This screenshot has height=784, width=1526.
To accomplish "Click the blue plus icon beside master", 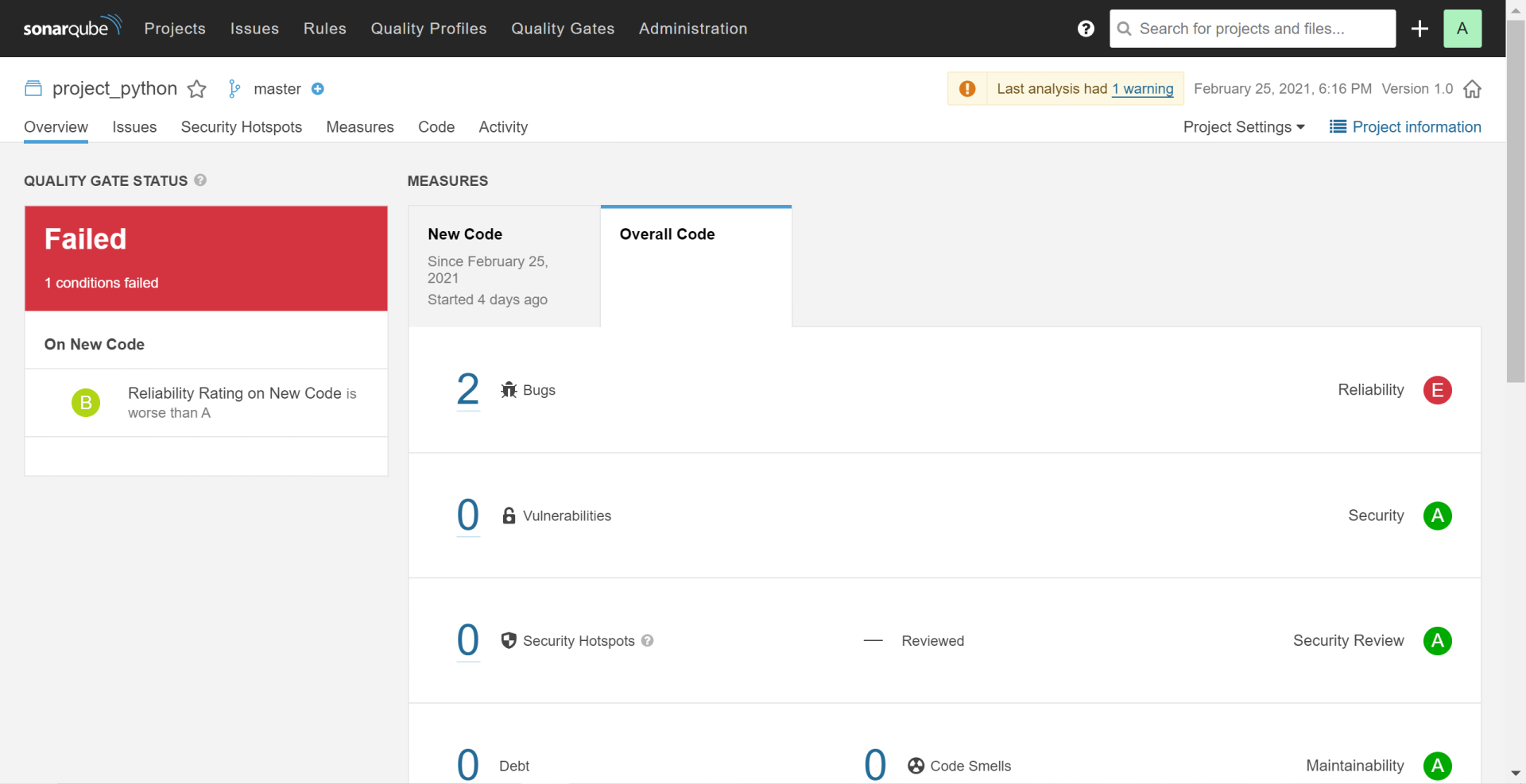I will coord(317,89).
